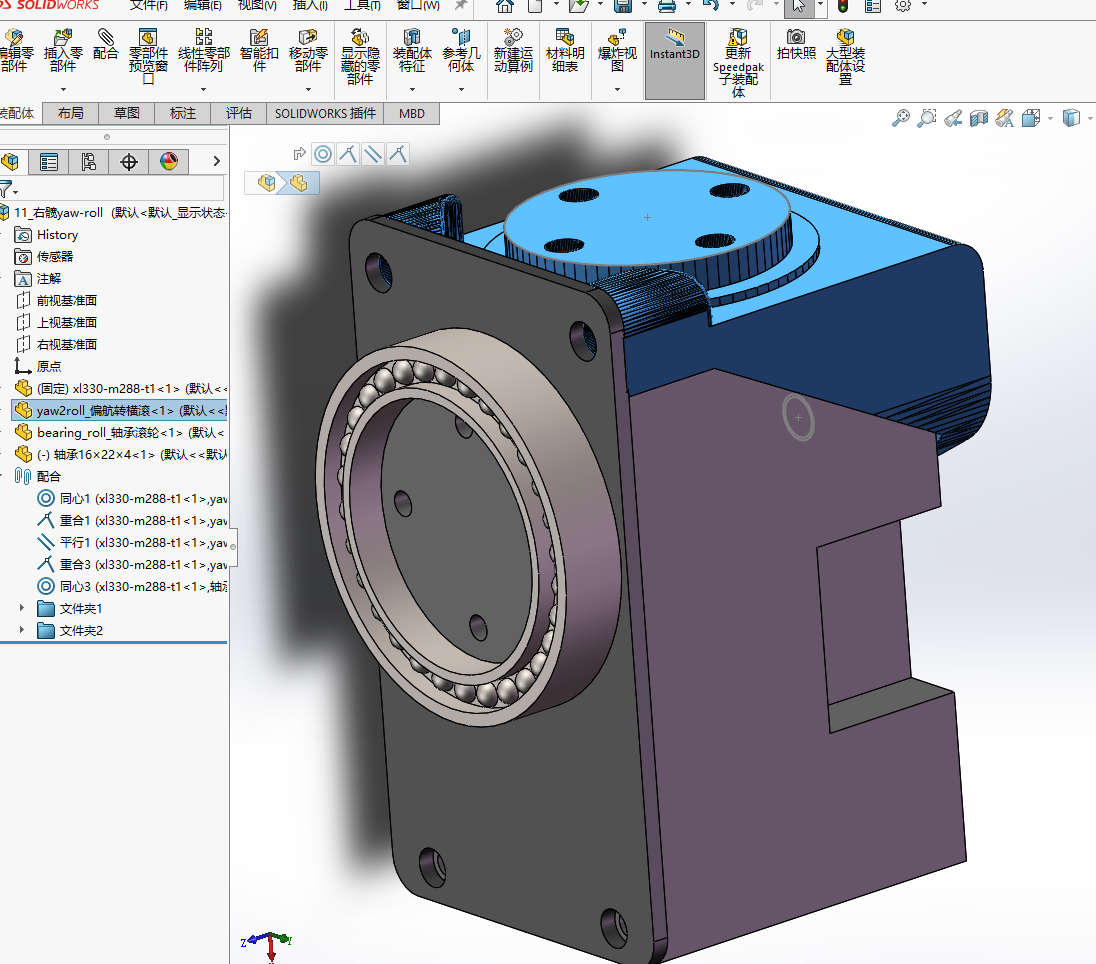Open the 视图(V) menu

pos(257,6)
